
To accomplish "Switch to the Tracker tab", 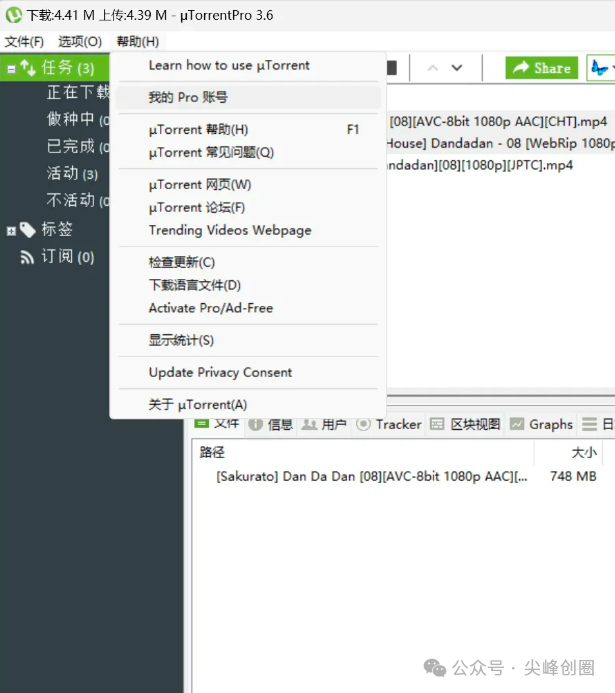I will (388, 425).
